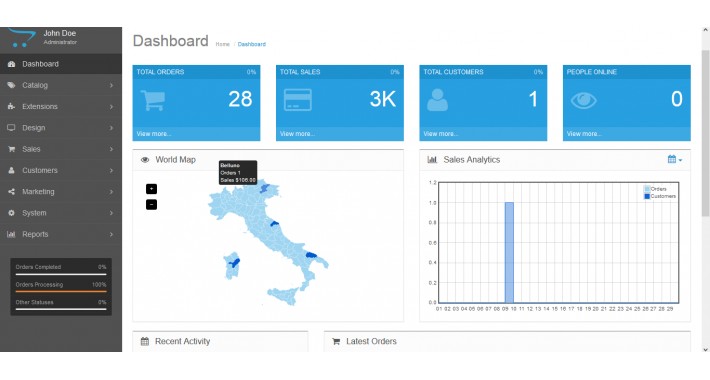Click the dark blue Sardinia region on map
Viewport: 710px width, 380px height.
[x=235, y=263]
